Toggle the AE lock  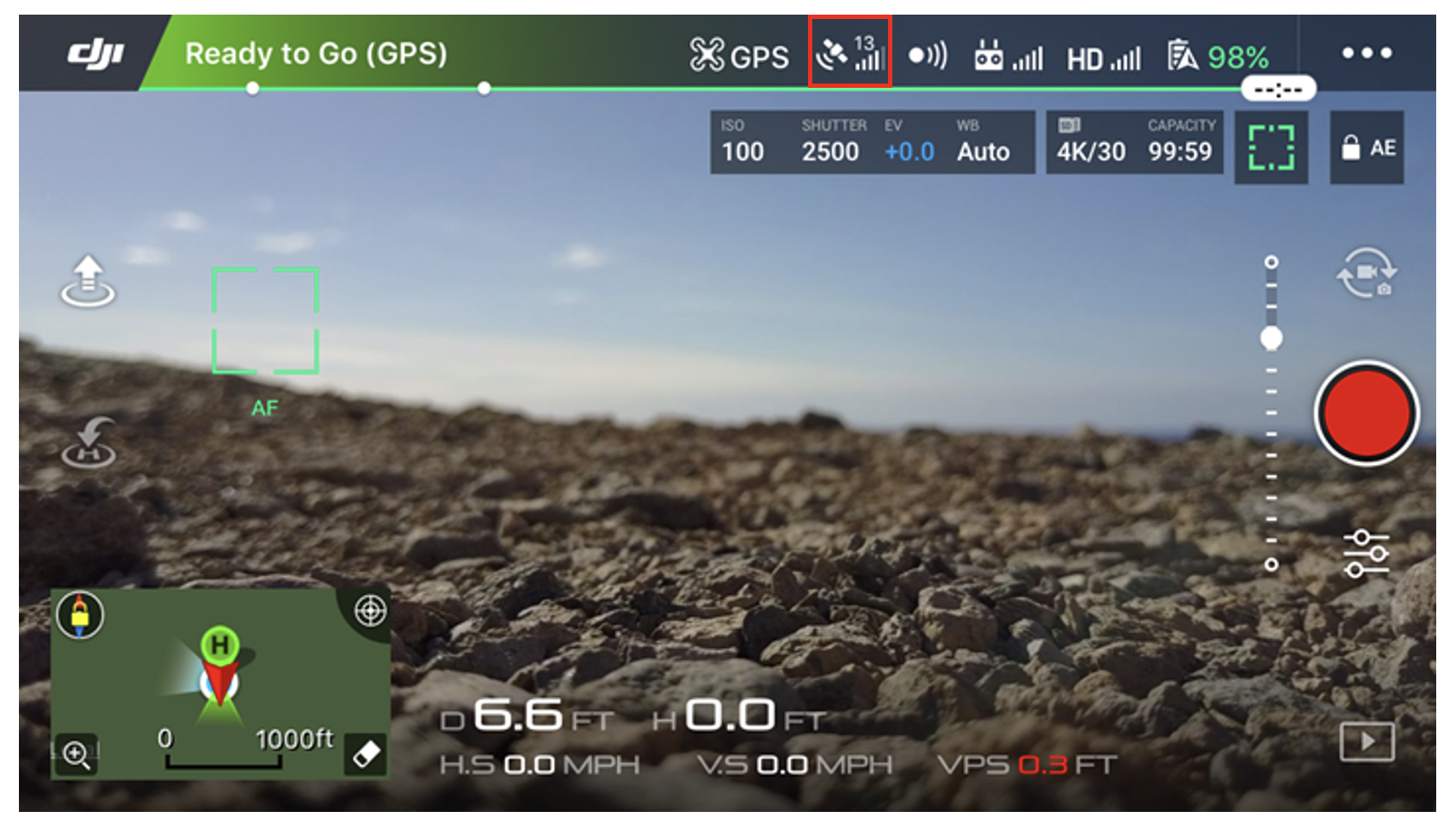(1367, 148)
